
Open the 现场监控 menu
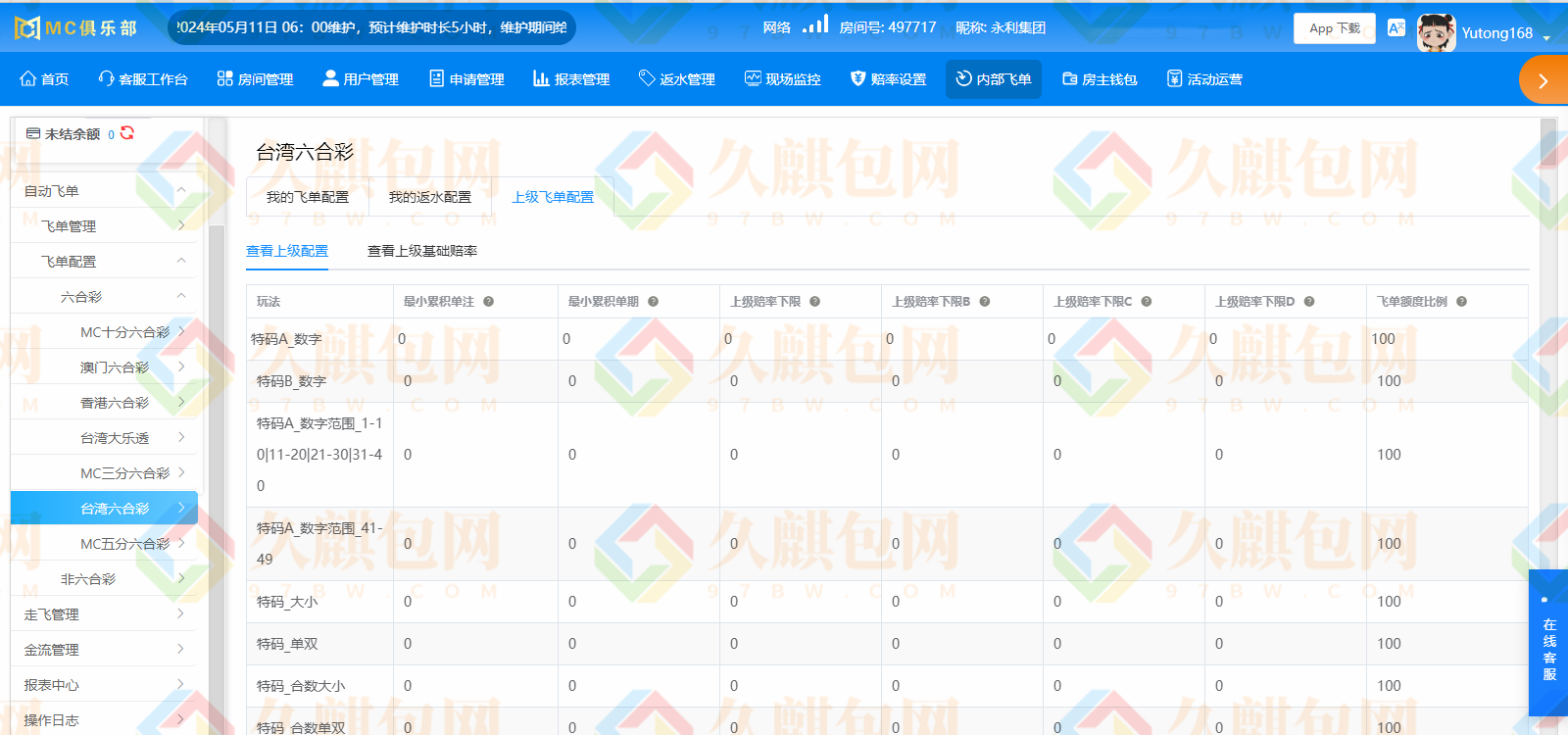pyautogui.click(x=783, y=79)
